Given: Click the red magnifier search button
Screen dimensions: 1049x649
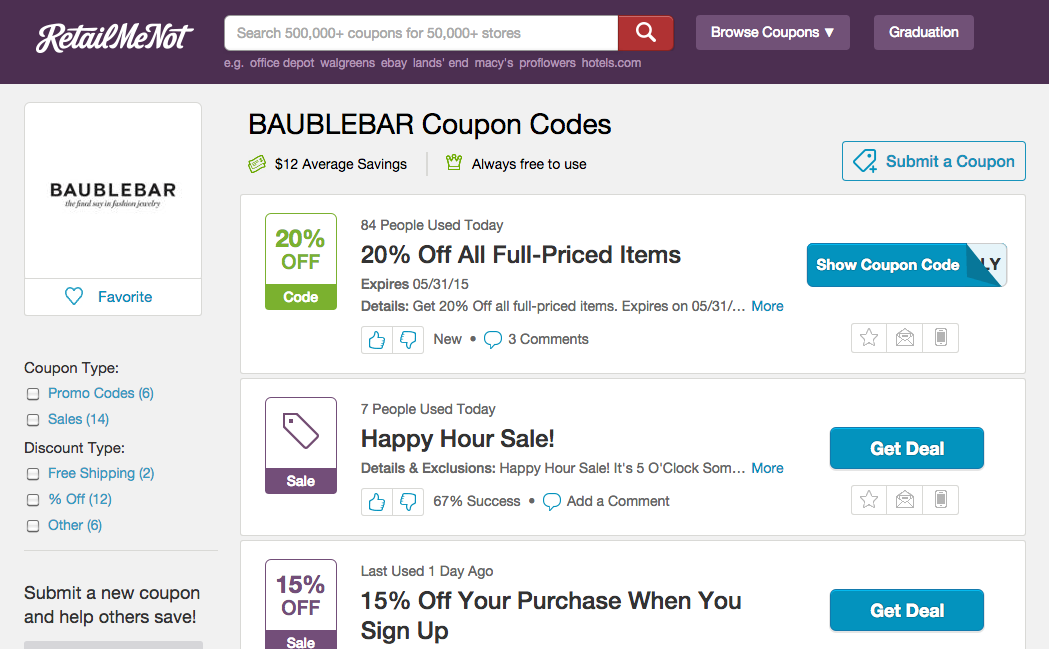Looking at the screenshot, I should [x=645, y=33].
